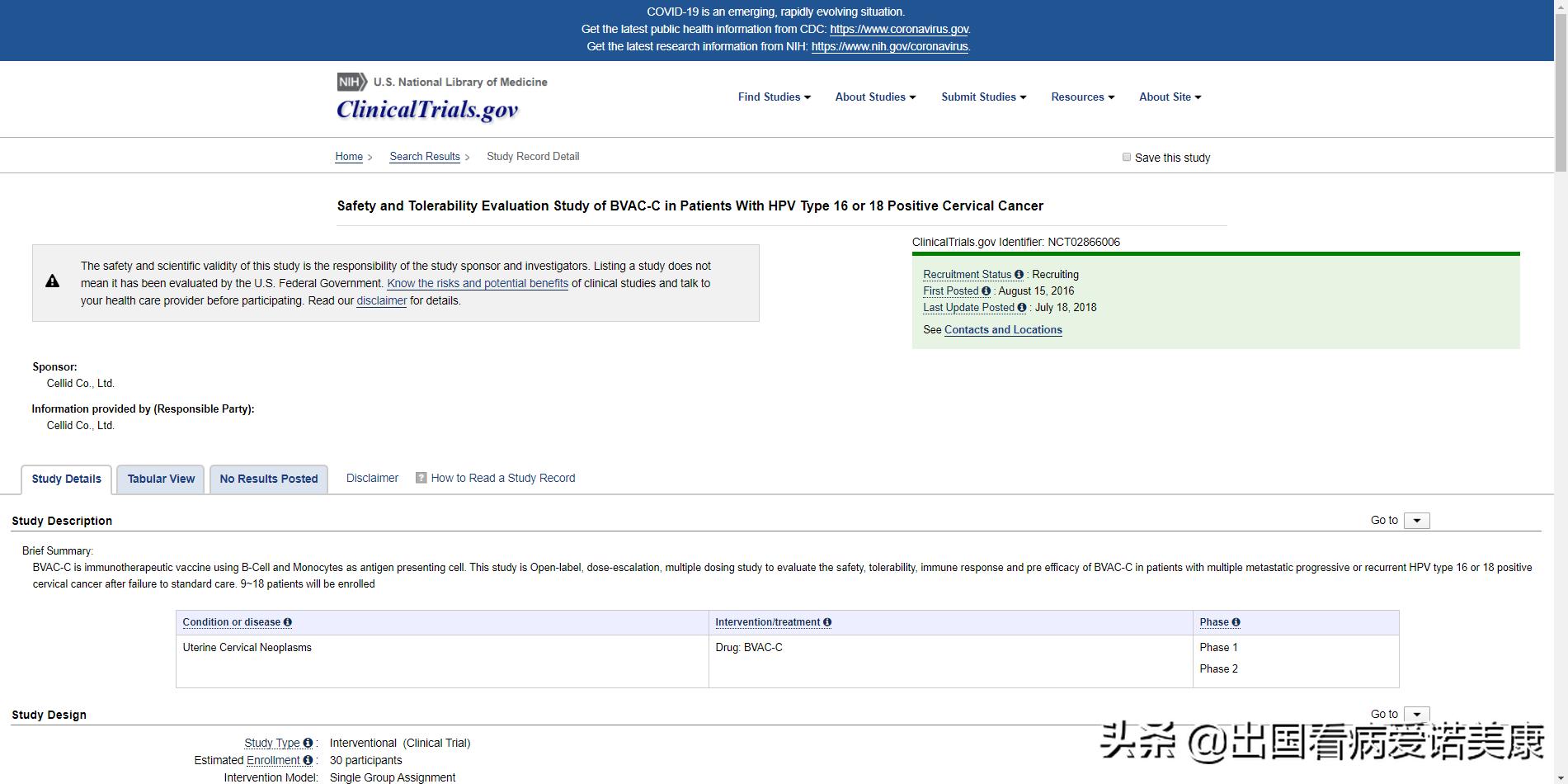
Task: Click info icon next to Condition or disease
Action: point(288,622)
